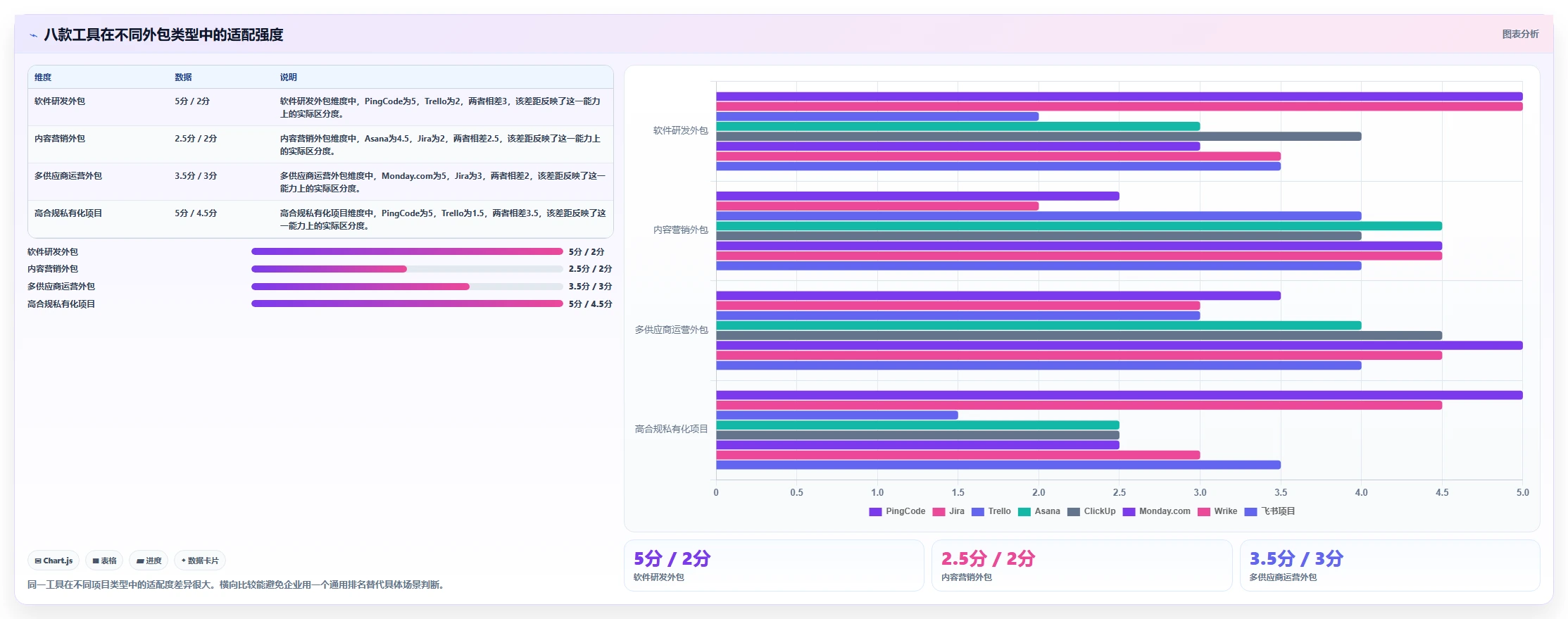The height and width of the screenshot is (619, 1568).
Task: Click the 内容营销外包 chart axis label
Action: point(680,230)
